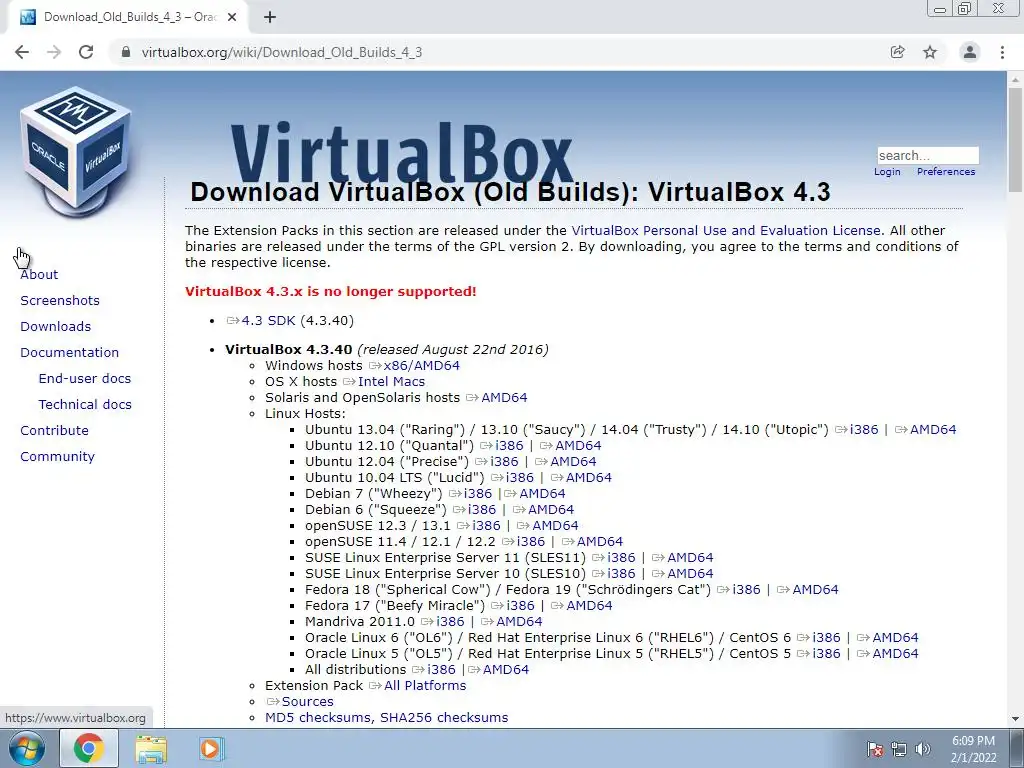Viewport: 1024px width, 768px height.
Task: Click the browser forward arrow
Action: [54, 52]
